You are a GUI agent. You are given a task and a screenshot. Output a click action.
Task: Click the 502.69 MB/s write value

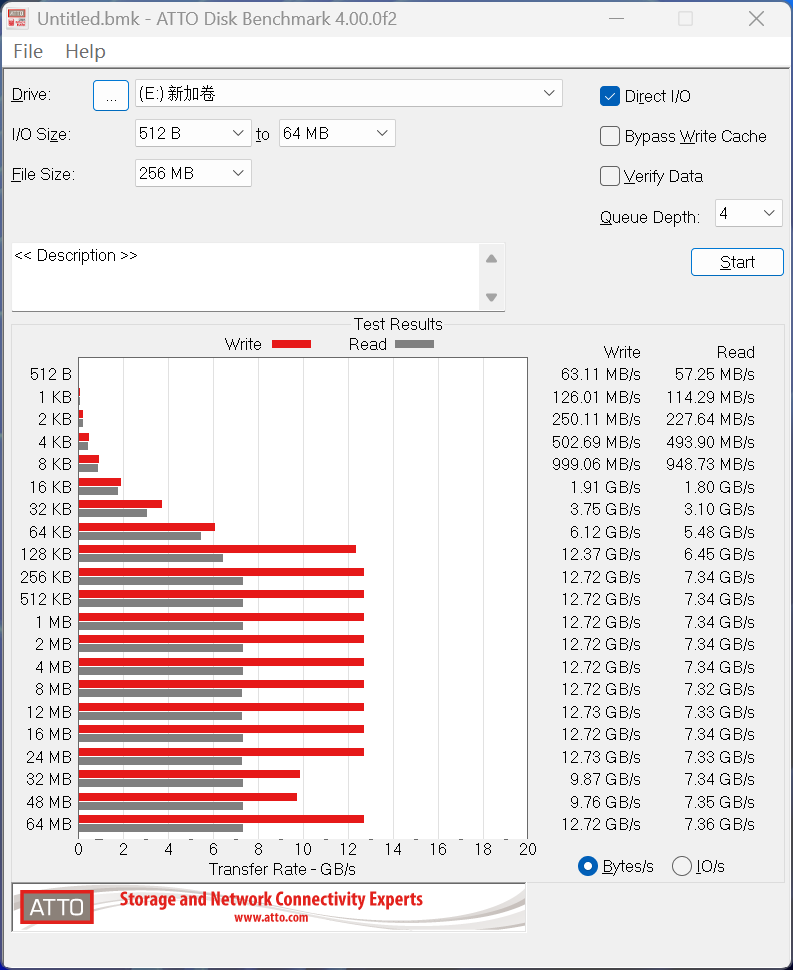coord(596,442)
